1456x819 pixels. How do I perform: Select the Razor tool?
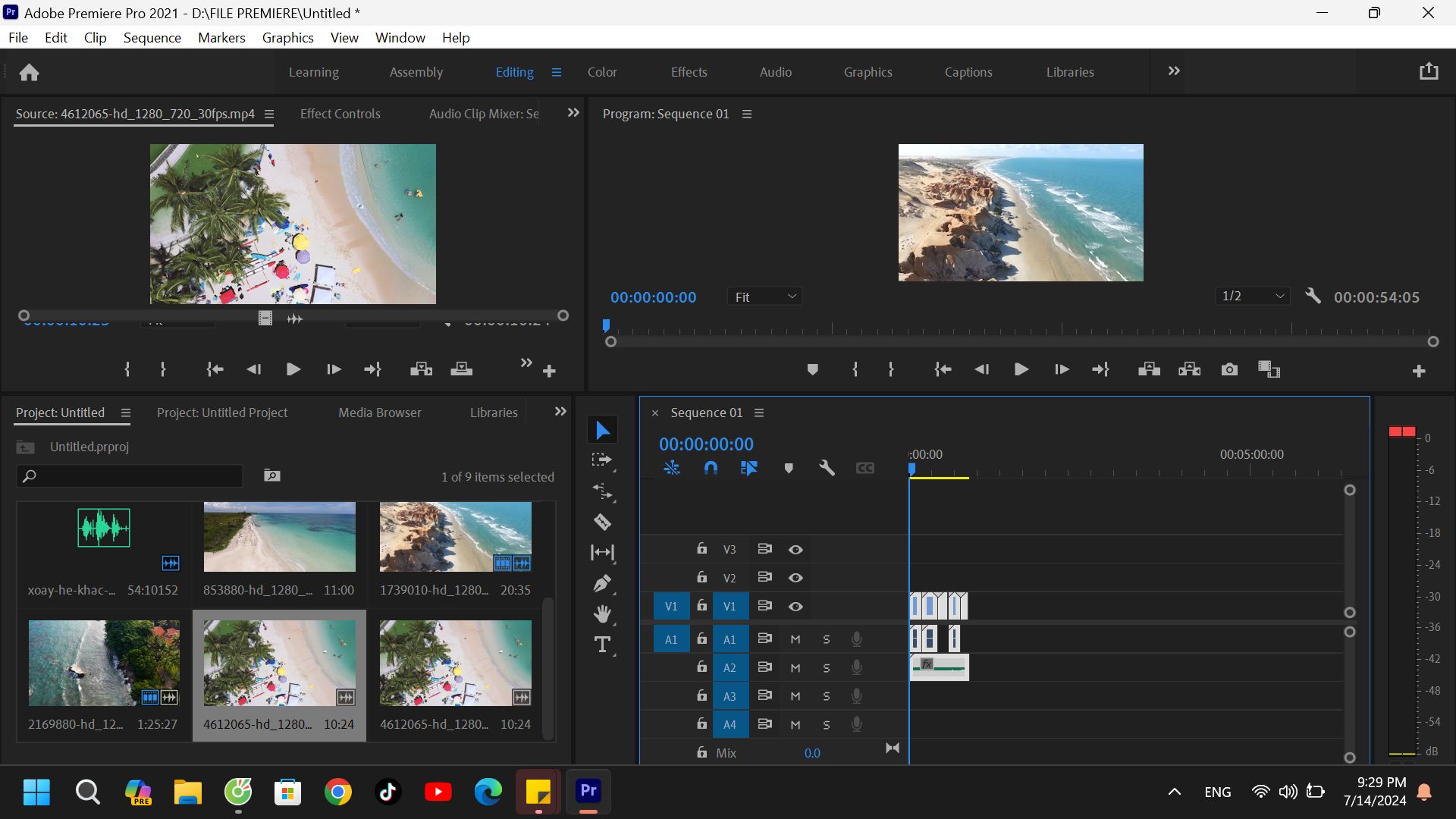pyautogui.click(x=602, y=522)
